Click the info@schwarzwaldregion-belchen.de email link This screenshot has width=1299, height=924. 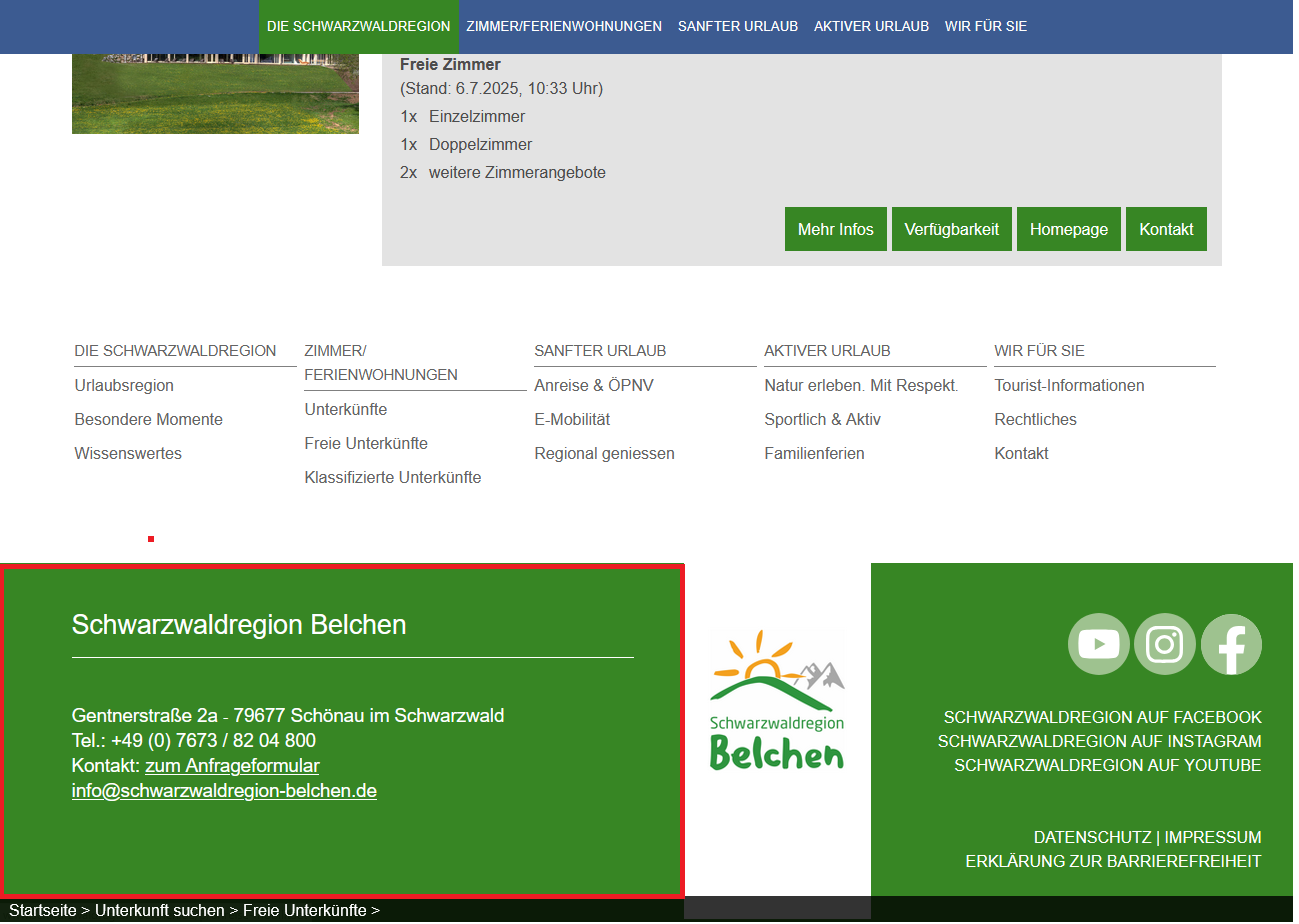click(x=224, y=791)
